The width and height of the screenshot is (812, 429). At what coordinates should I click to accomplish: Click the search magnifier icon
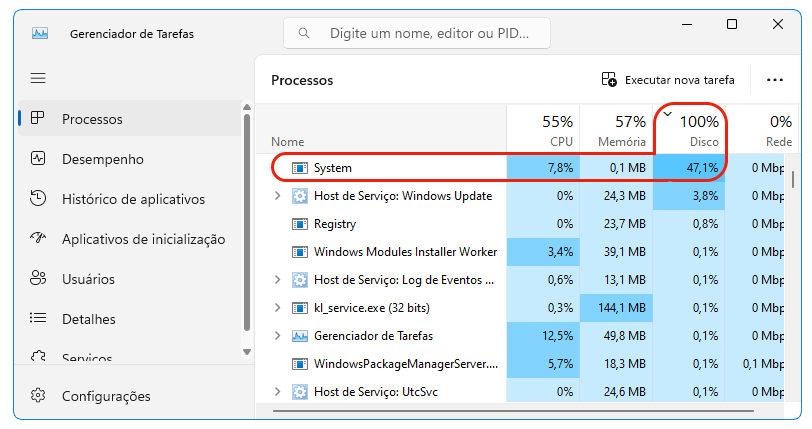coord(304,33)
